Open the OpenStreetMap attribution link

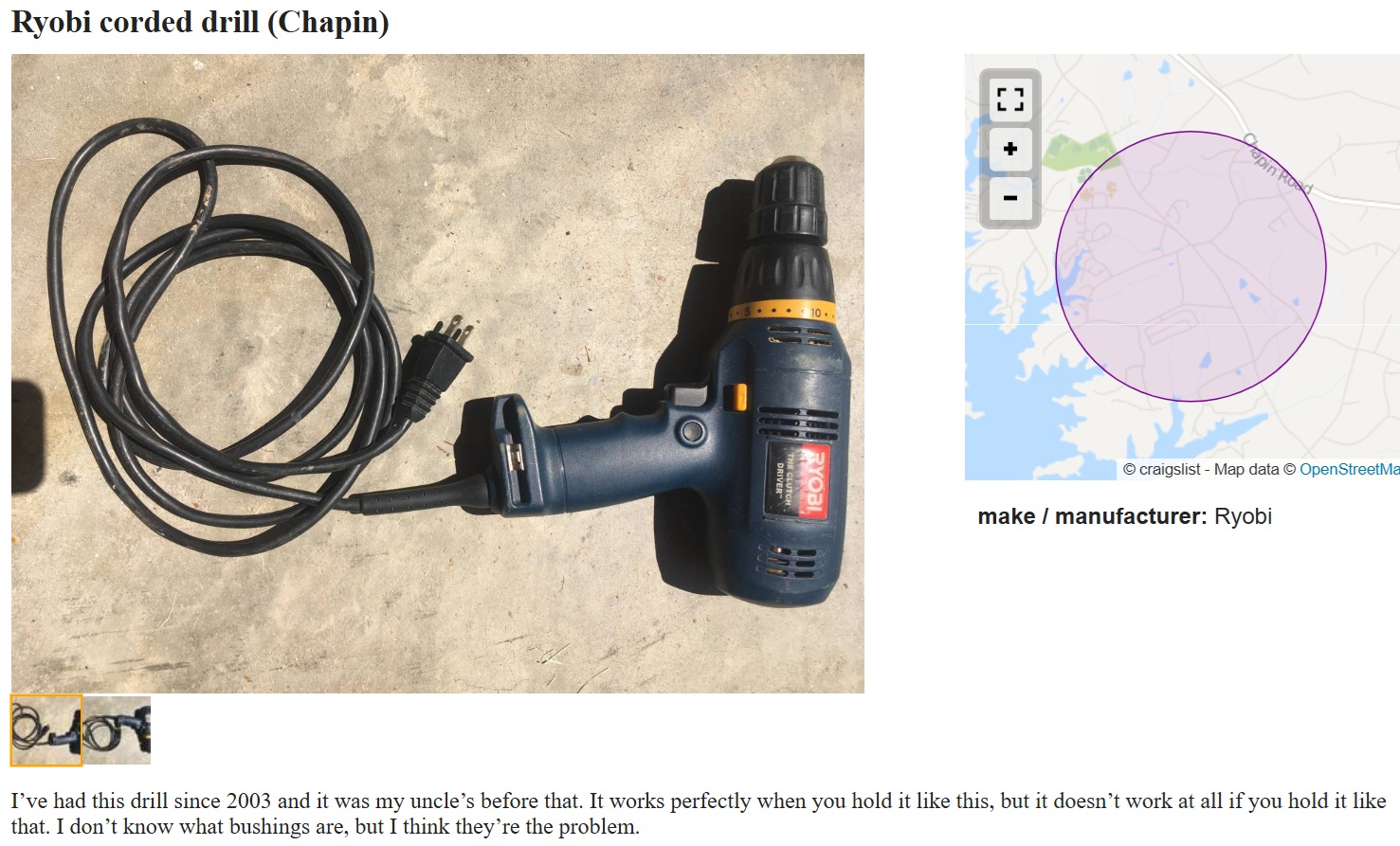[1349, 469]
